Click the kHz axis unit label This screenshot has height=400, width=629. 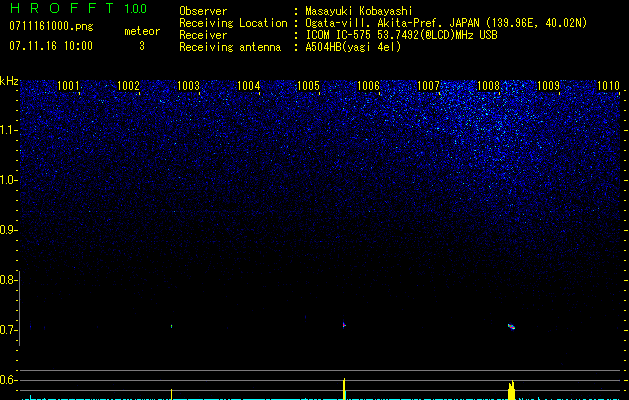click(x=9, y=81)
